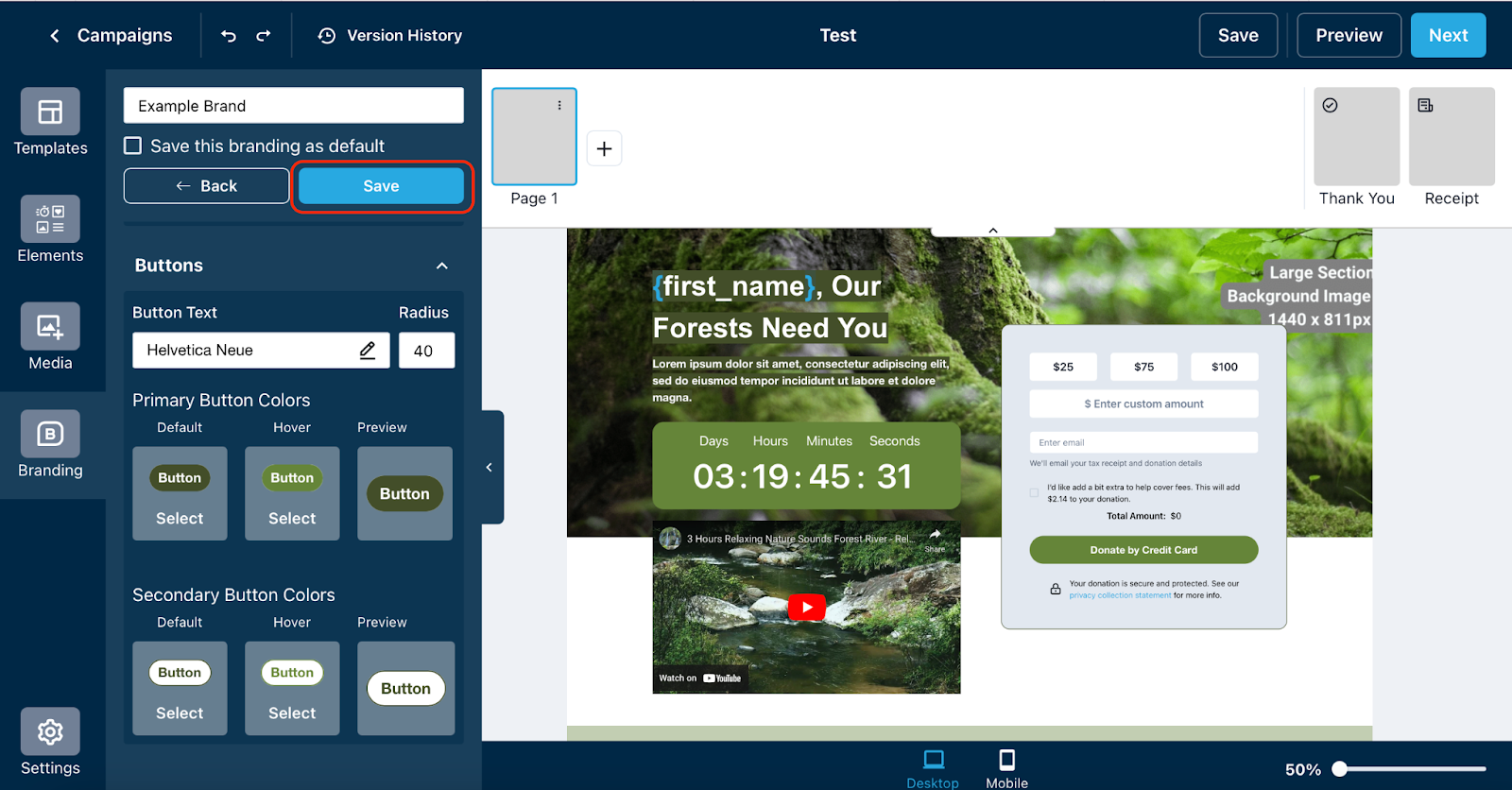Click the YouTube channel avatar icon
The width and height of the screenshot is (1512, 790).
(x=670, y=539)
